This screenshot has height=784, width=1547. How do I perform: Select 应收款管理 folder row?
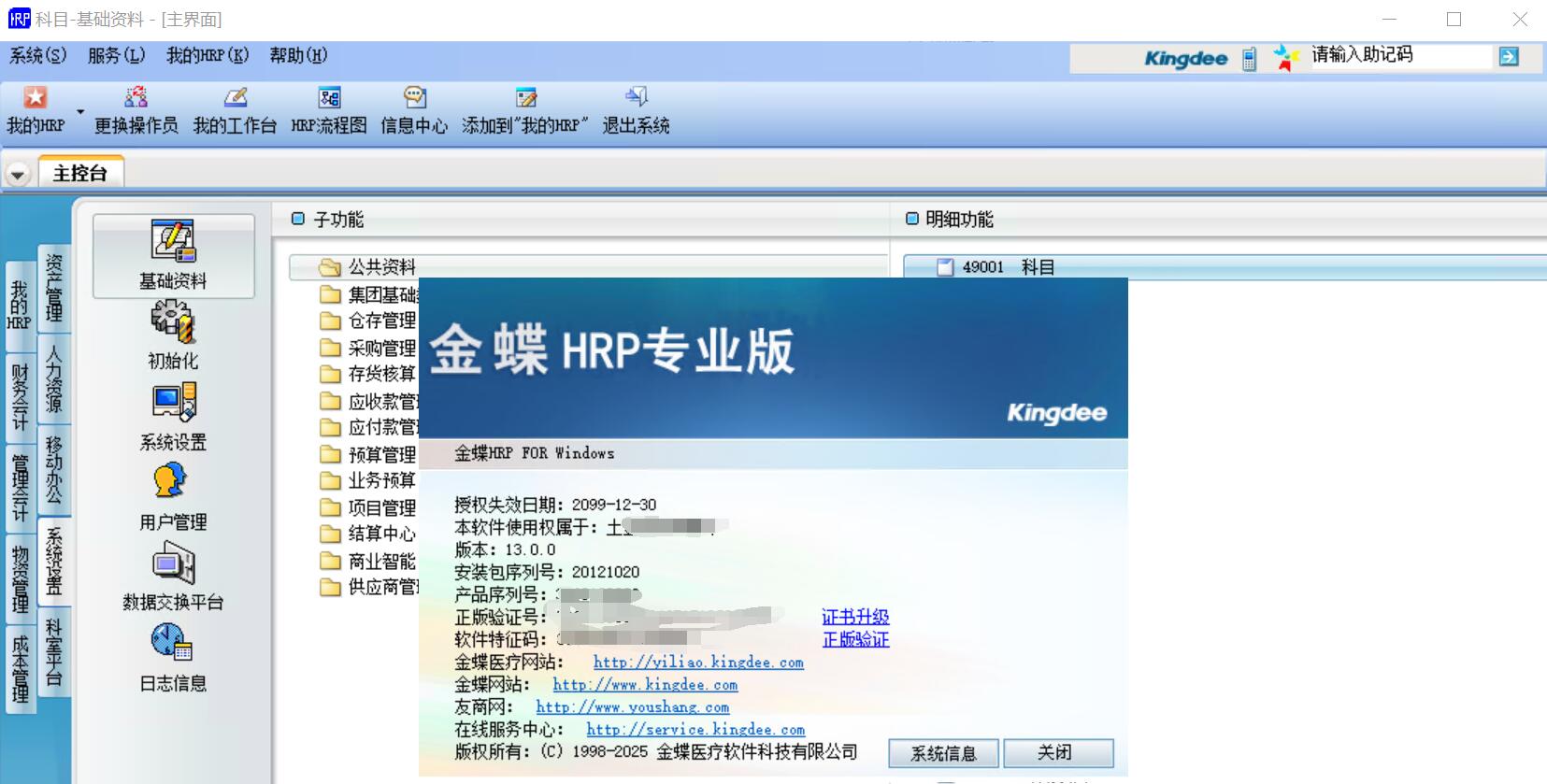click(x=369, y=401)
